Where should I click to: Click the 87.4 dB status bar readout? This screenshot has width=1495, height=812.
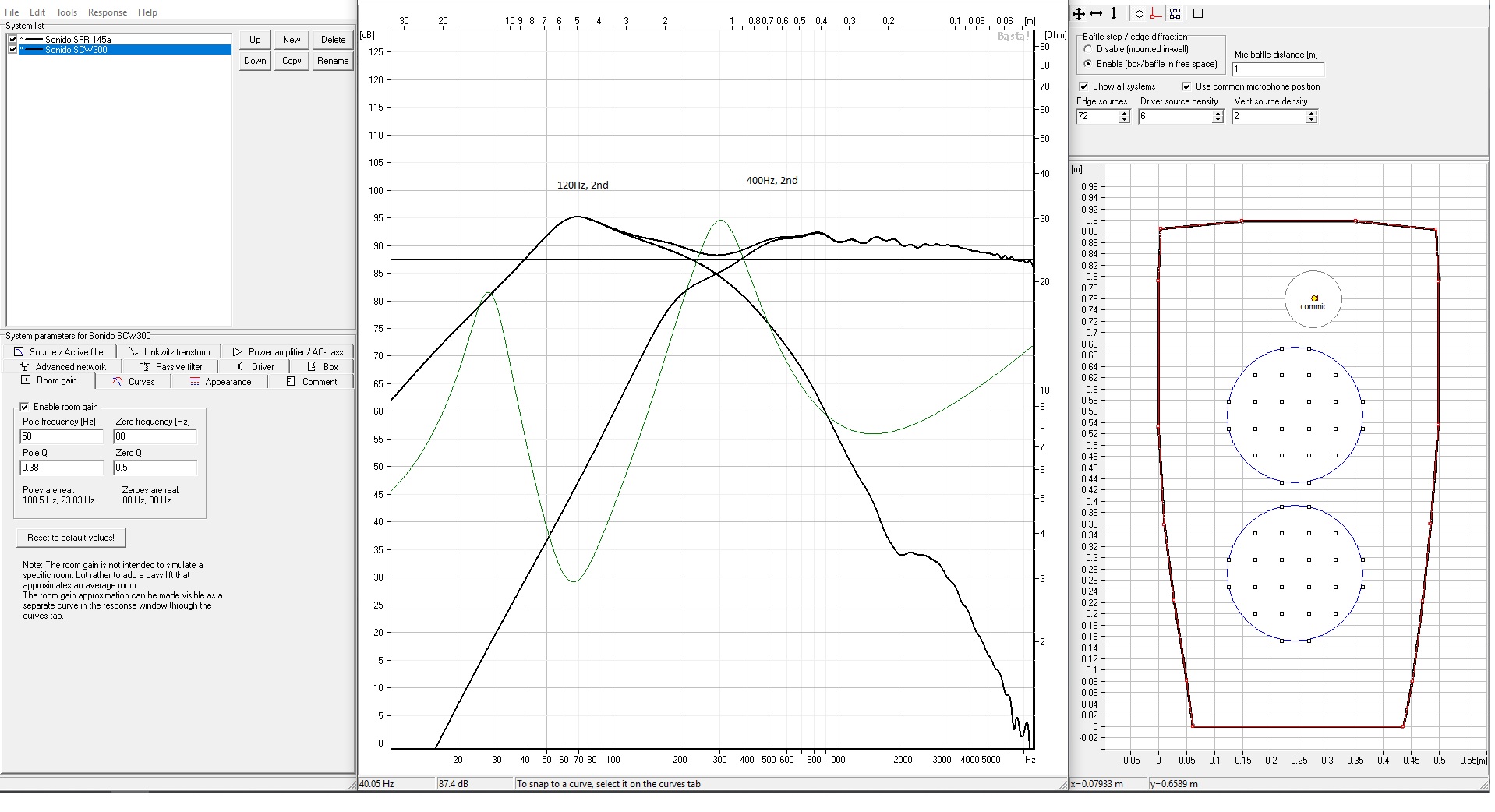tap(454, 783)
